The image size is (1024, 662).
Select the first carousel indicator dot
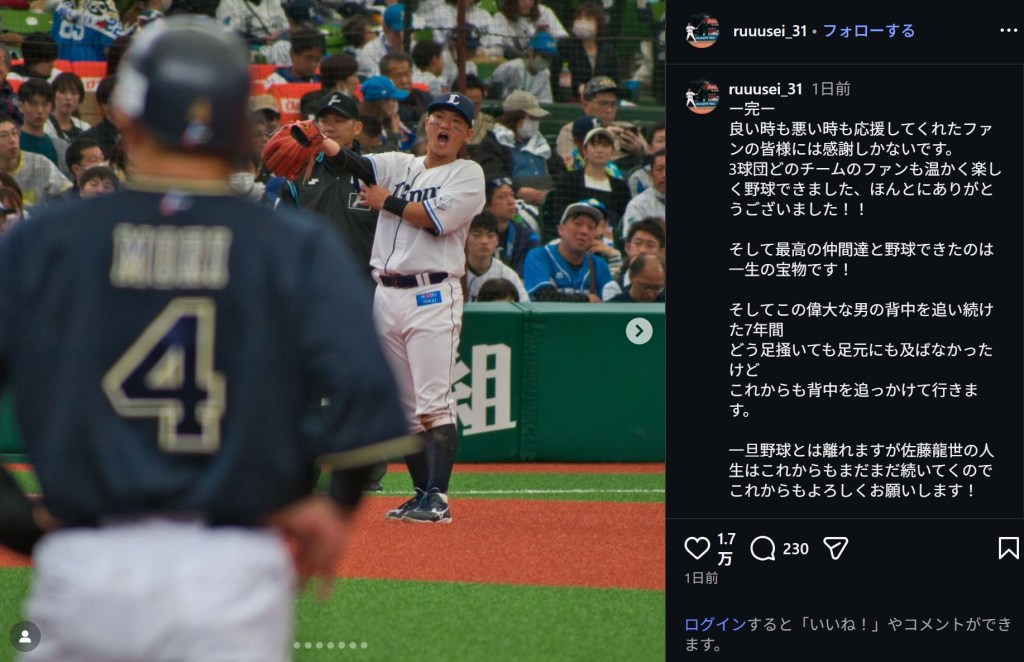coord(297,645)
